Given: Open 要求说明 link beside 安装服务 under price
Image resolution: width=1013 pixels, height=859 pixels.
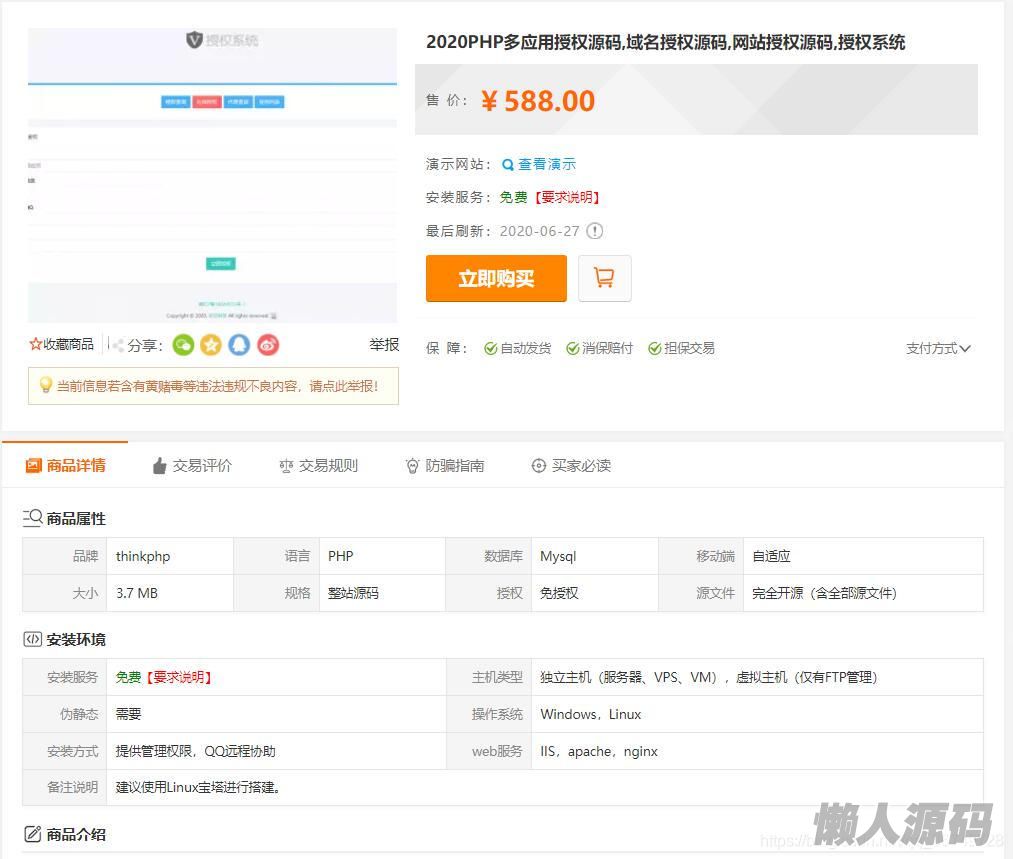Looking at the screenshot, I should (x=568, y=197).
